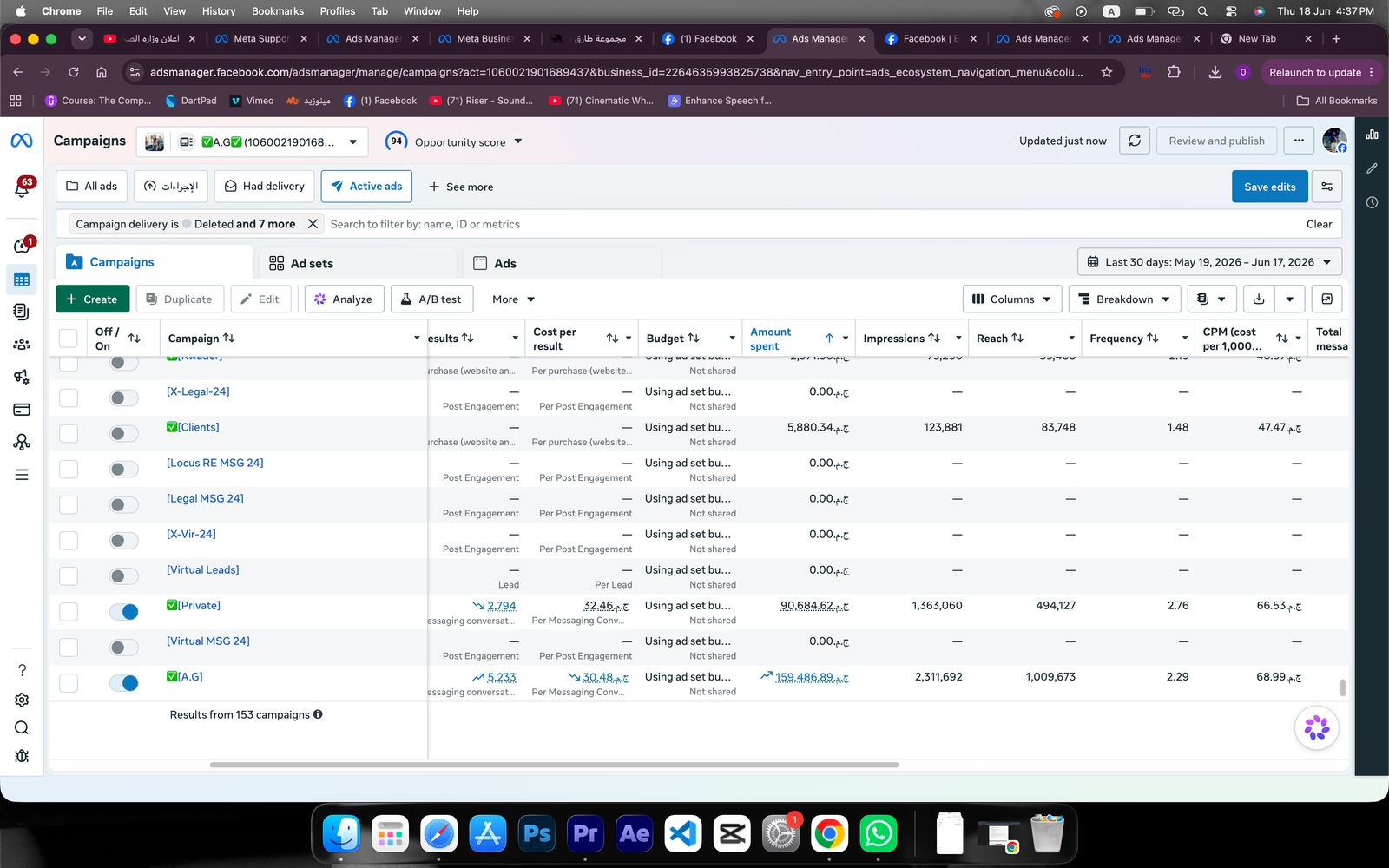Toggle off the [Private] campaign
This screenshot has width=1389, height=868.
(124, 612)
